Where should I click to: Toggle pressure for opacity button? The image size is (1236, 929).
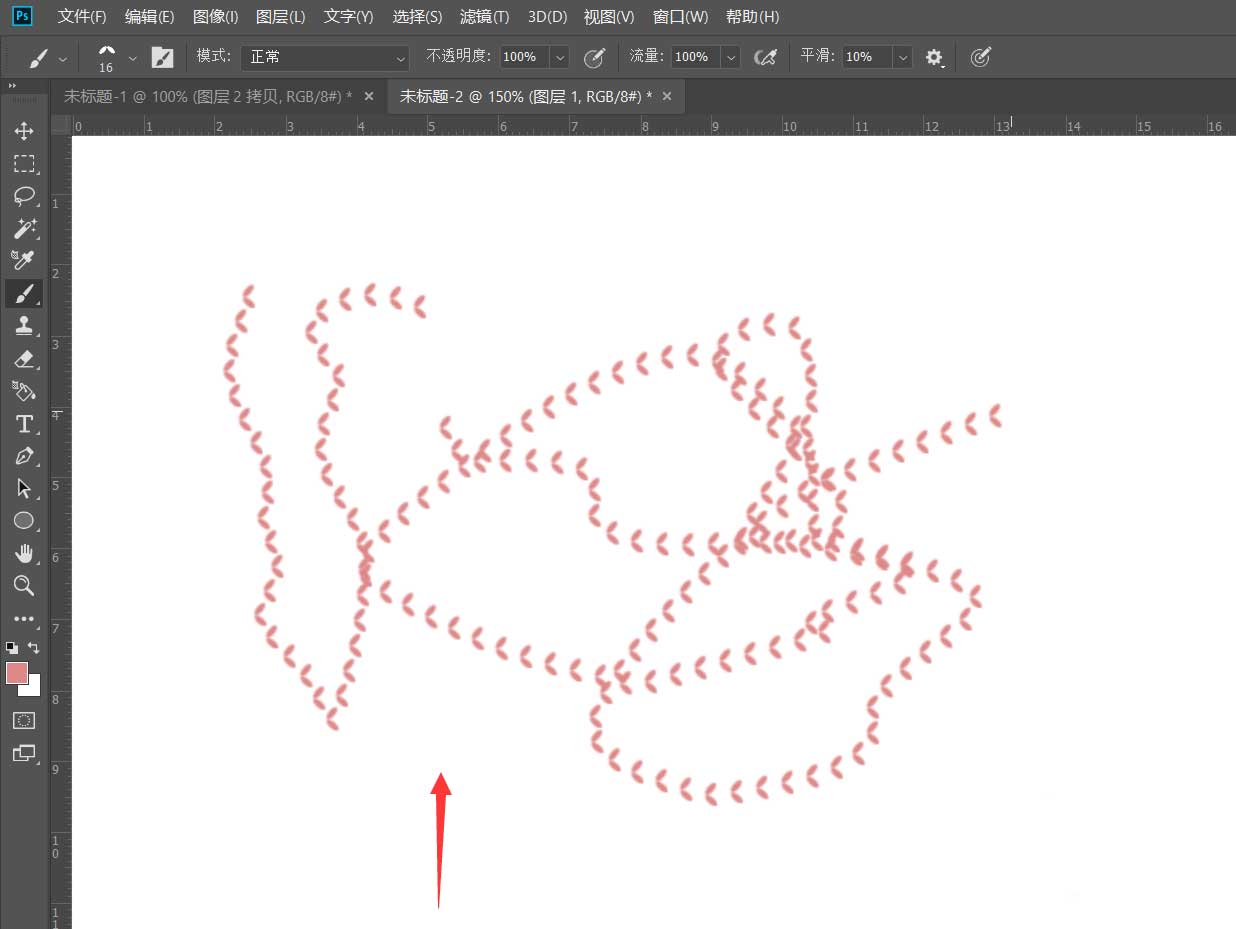tap(594, 57)
